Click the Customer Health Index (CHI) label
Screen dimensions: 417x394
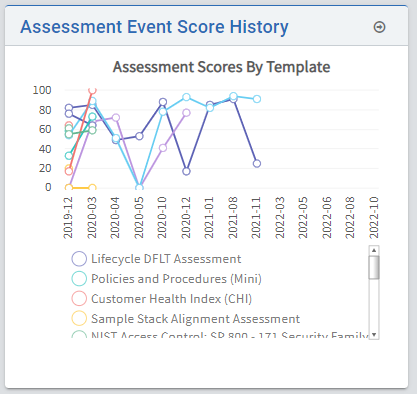tap(171, 299)
